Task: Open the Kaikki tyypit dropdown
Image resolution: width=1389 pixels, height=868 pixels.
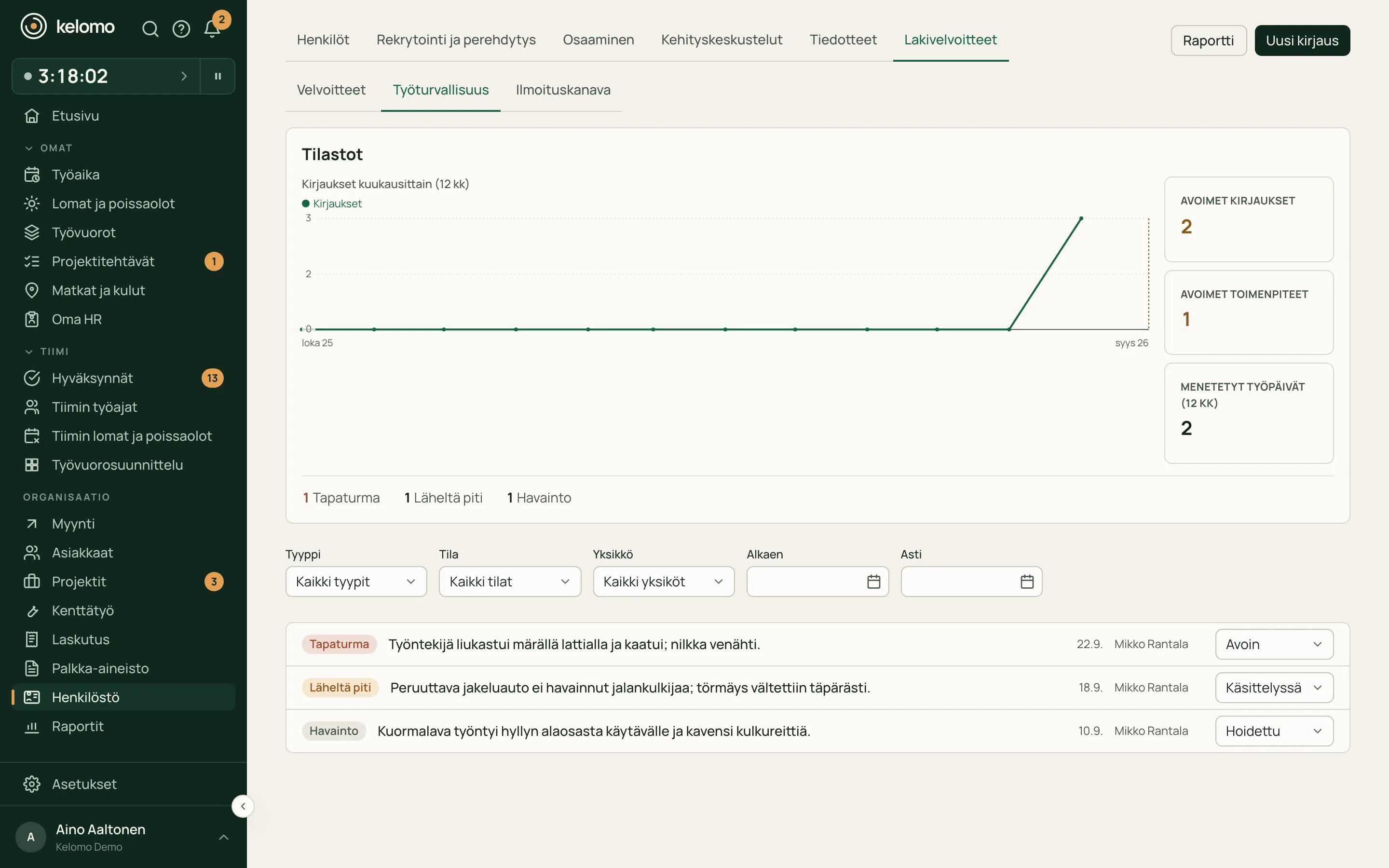Action: (x=356, y=582)
